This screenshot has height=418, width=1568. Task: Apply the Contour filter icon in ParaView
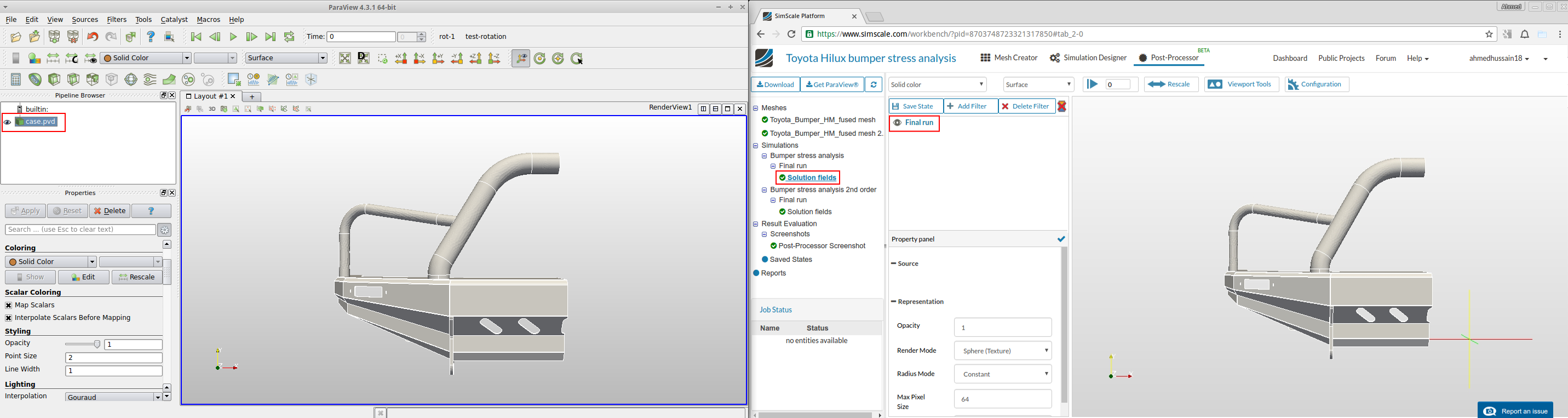(x=35, y=79)
